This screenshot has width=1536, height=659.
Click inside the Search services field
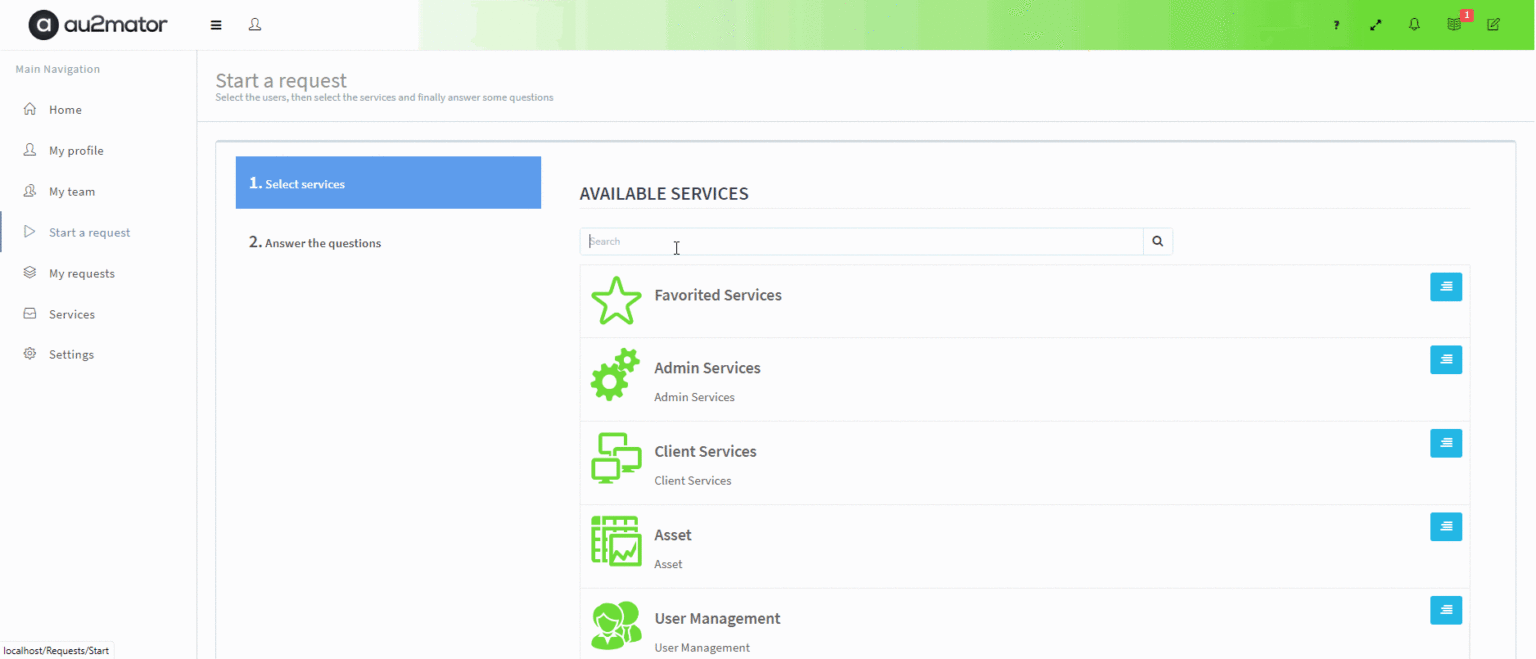860,241
